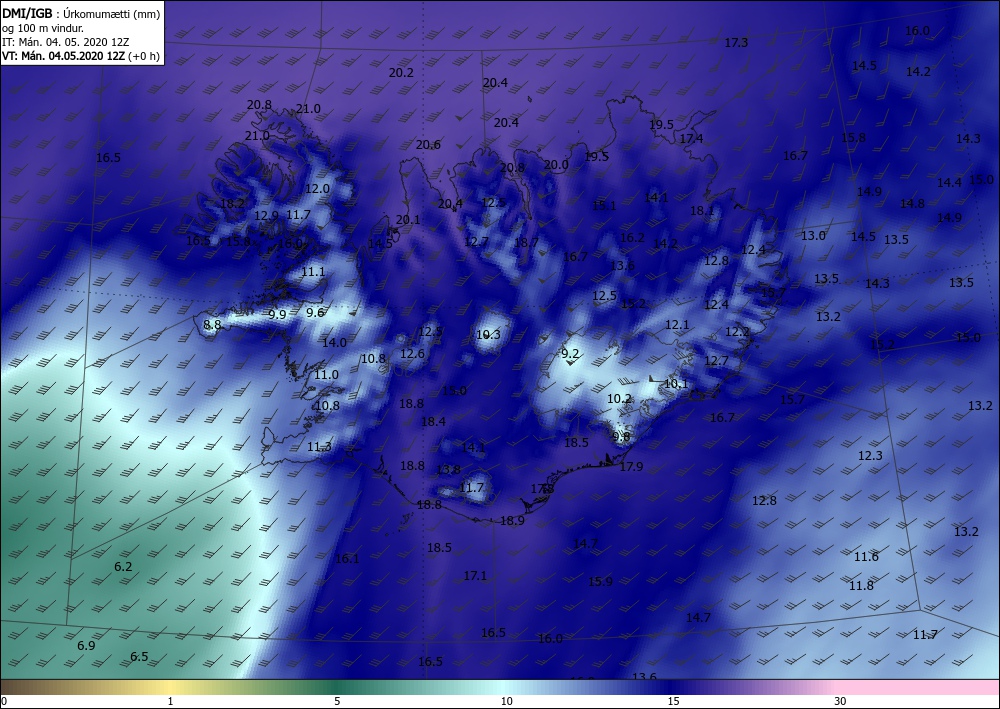Click the 20.2 value on the map
The height and width of the screenshot is (709, 1000).
tap(401, 73)
